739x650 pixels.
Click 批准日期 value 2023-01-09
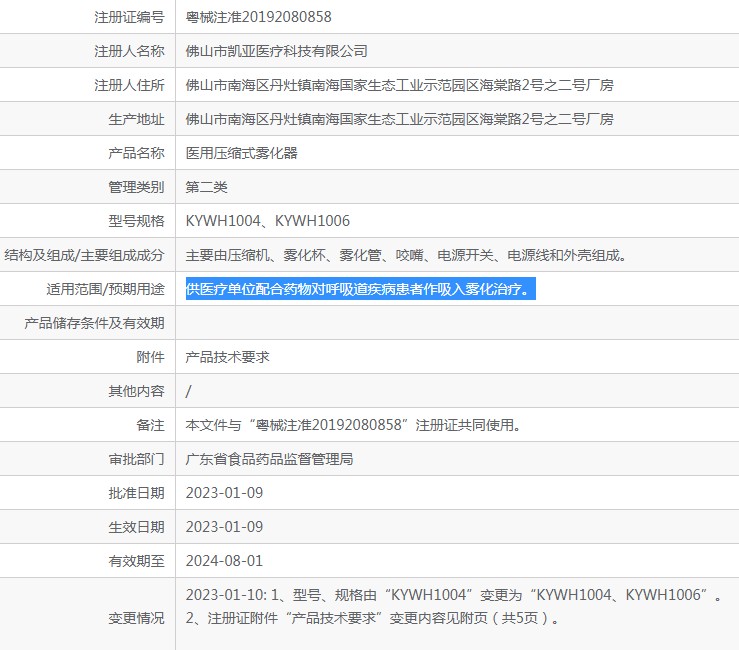click(x=224, y=493)
